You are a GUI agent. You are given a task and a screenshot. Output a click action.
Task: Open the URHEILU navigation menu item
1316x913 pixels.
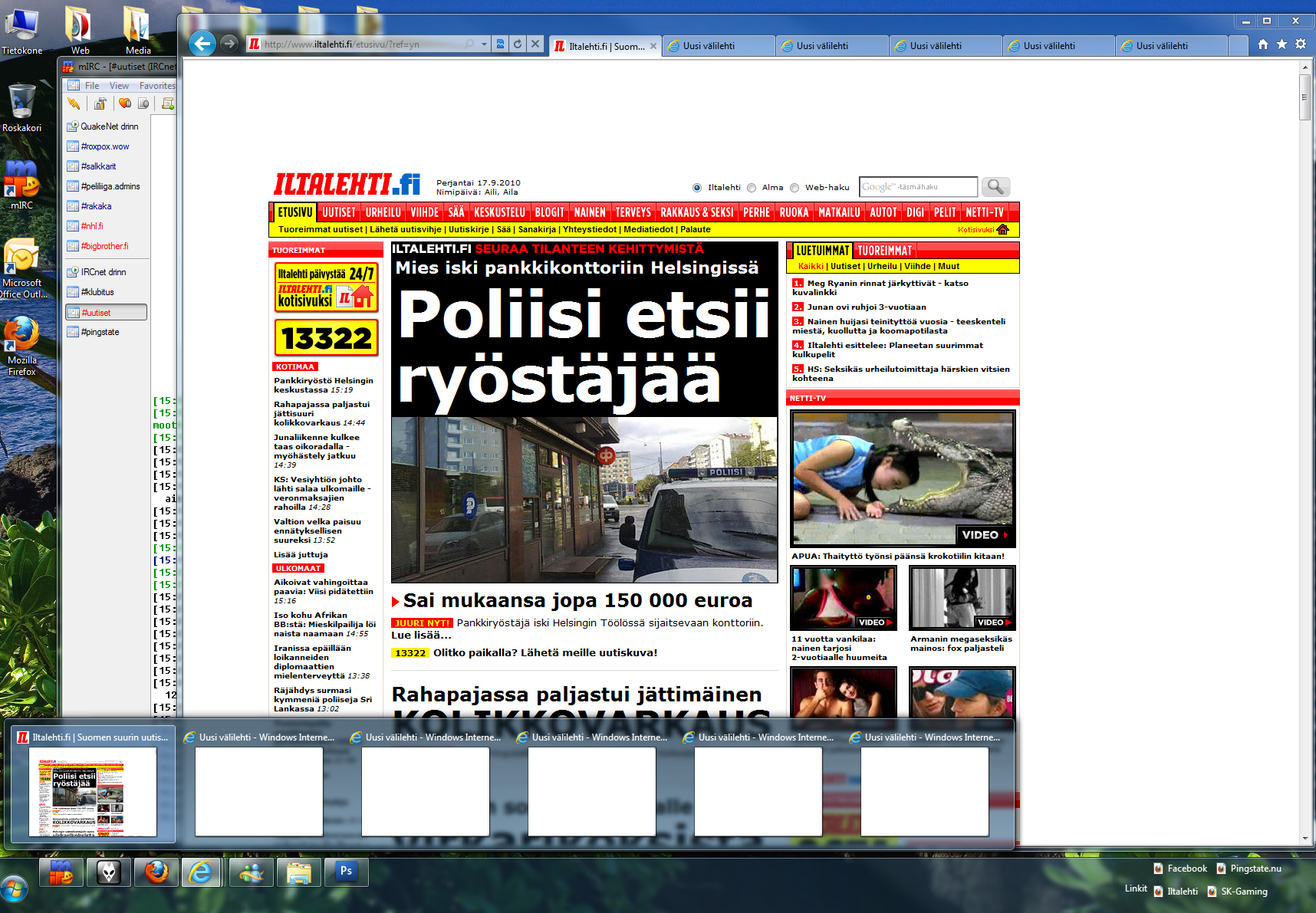[383, 212]
